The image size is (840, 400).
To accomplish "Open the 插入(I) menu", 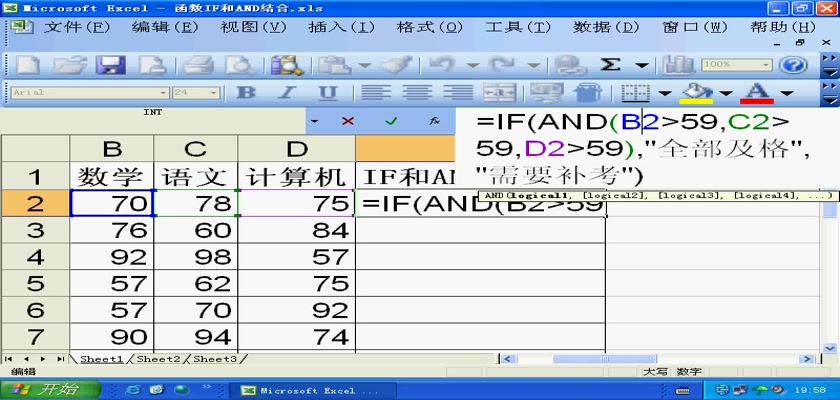I will click(342, 27).
